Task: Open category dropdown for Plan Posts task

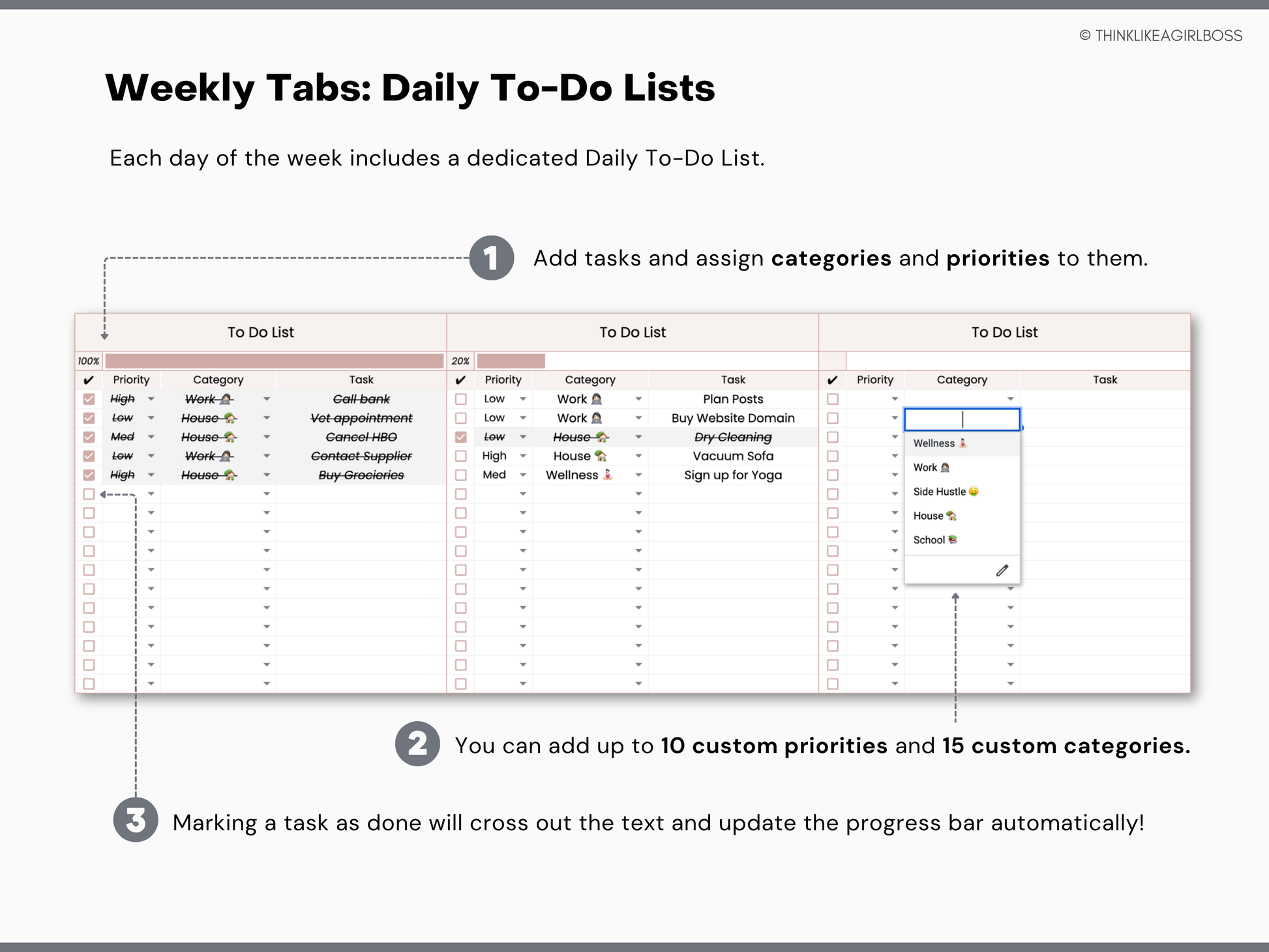Action: pyautogui.click(x=638, y=399)
